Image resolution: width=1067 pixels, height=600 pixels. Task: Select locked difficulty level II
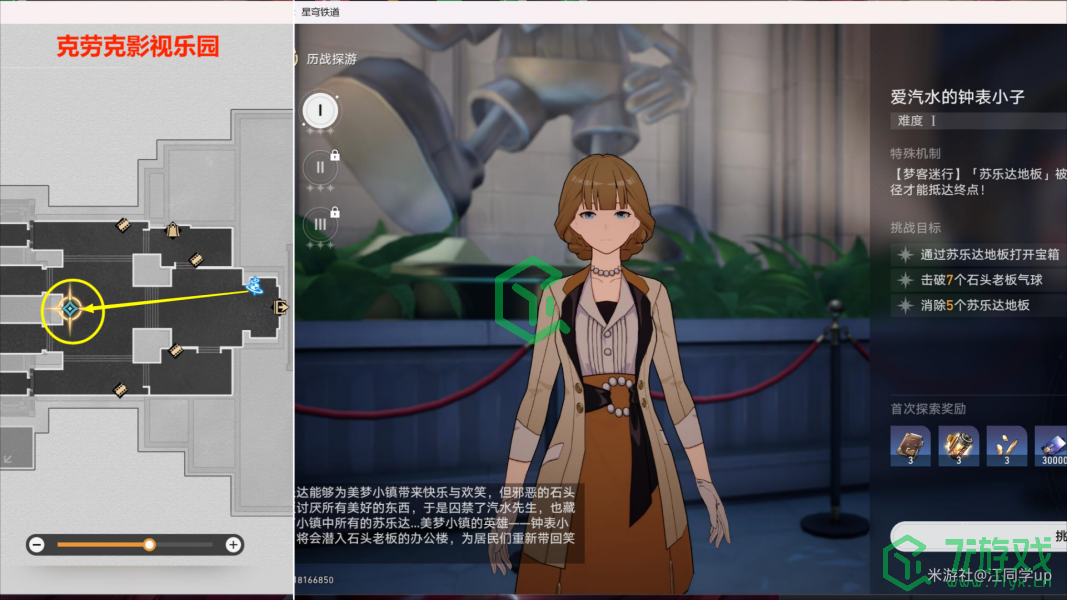click(x=321, y=167)
